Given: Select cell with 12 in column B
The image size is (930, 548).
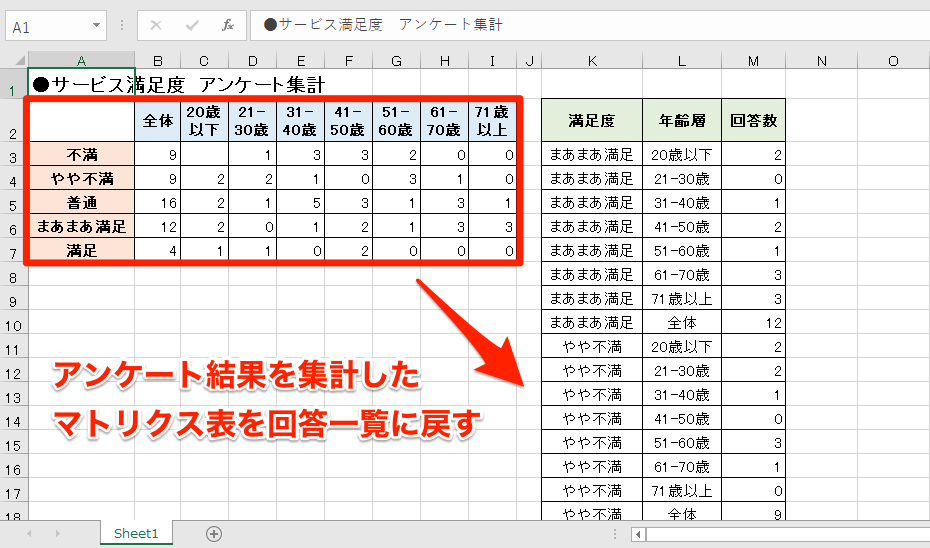Looking at the screenshot, I should (x=158, y=227).
